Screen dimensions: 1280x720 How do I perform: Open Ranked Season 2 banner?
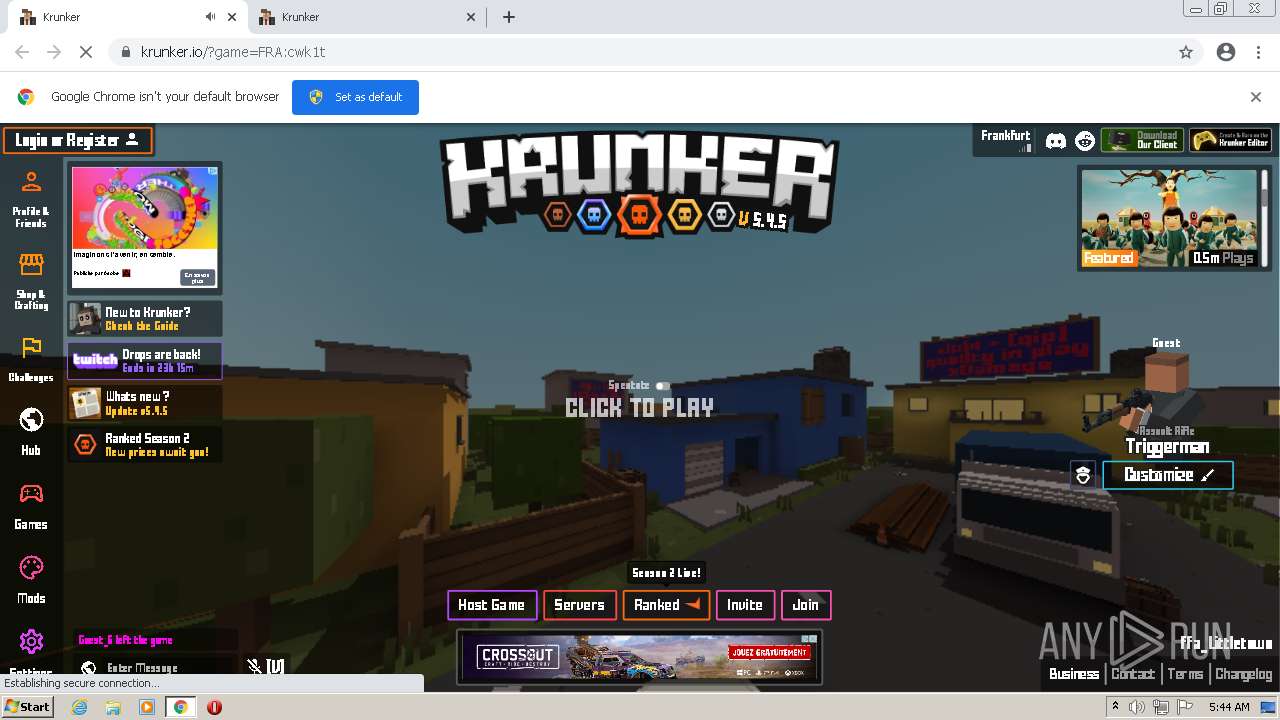click(x=145, y=445)
